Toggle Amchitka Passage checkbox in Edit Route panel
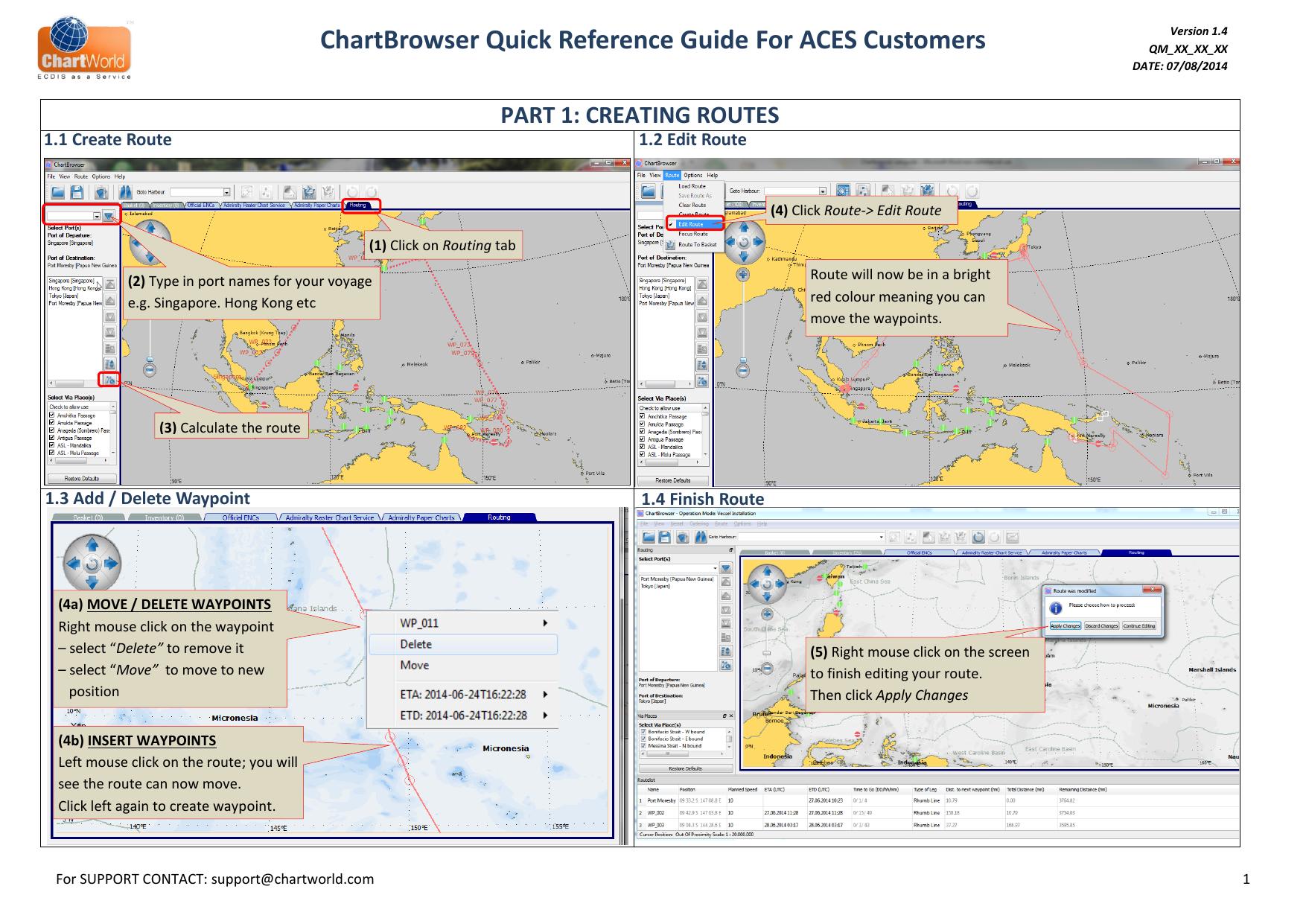 [x=642, y=416]
